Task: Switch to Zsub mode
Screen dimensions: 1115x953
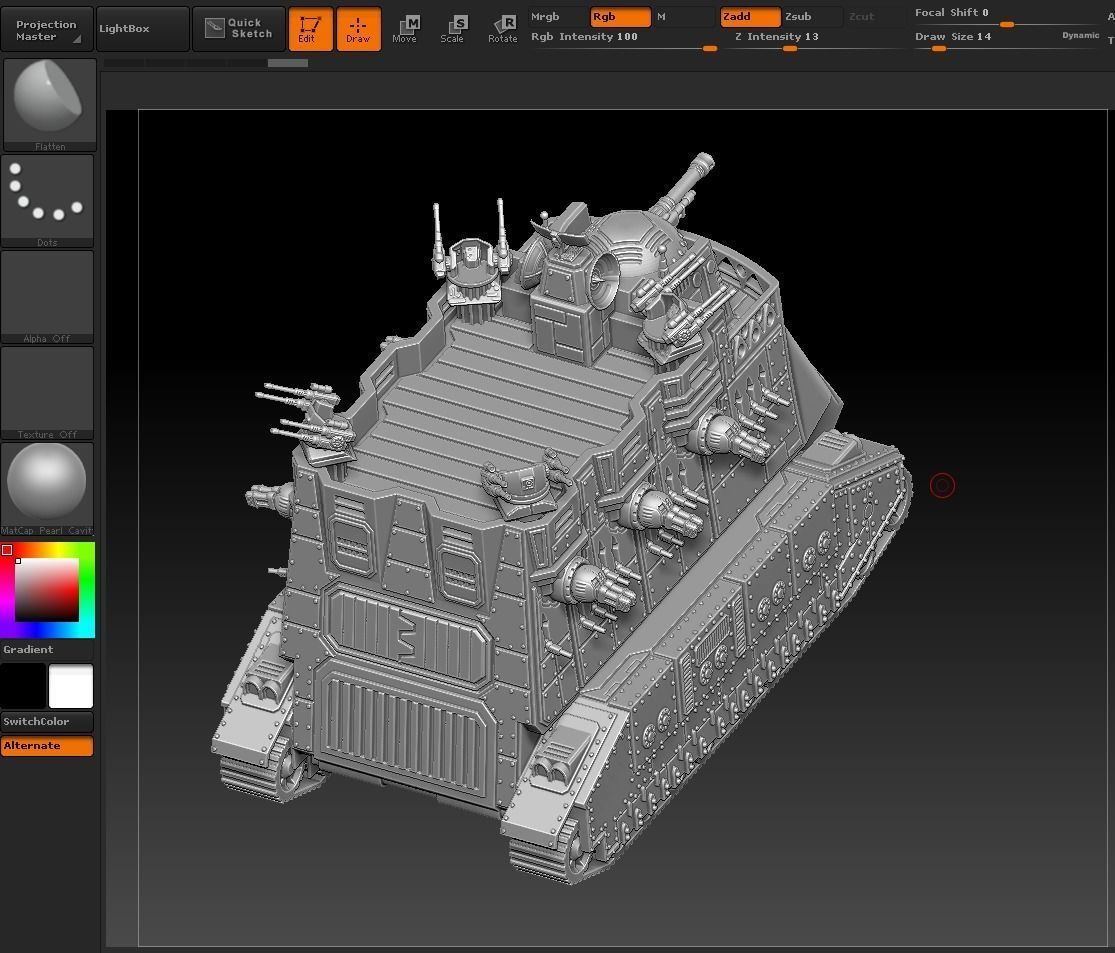Action: pyautogui.click(x=812, y=16)
